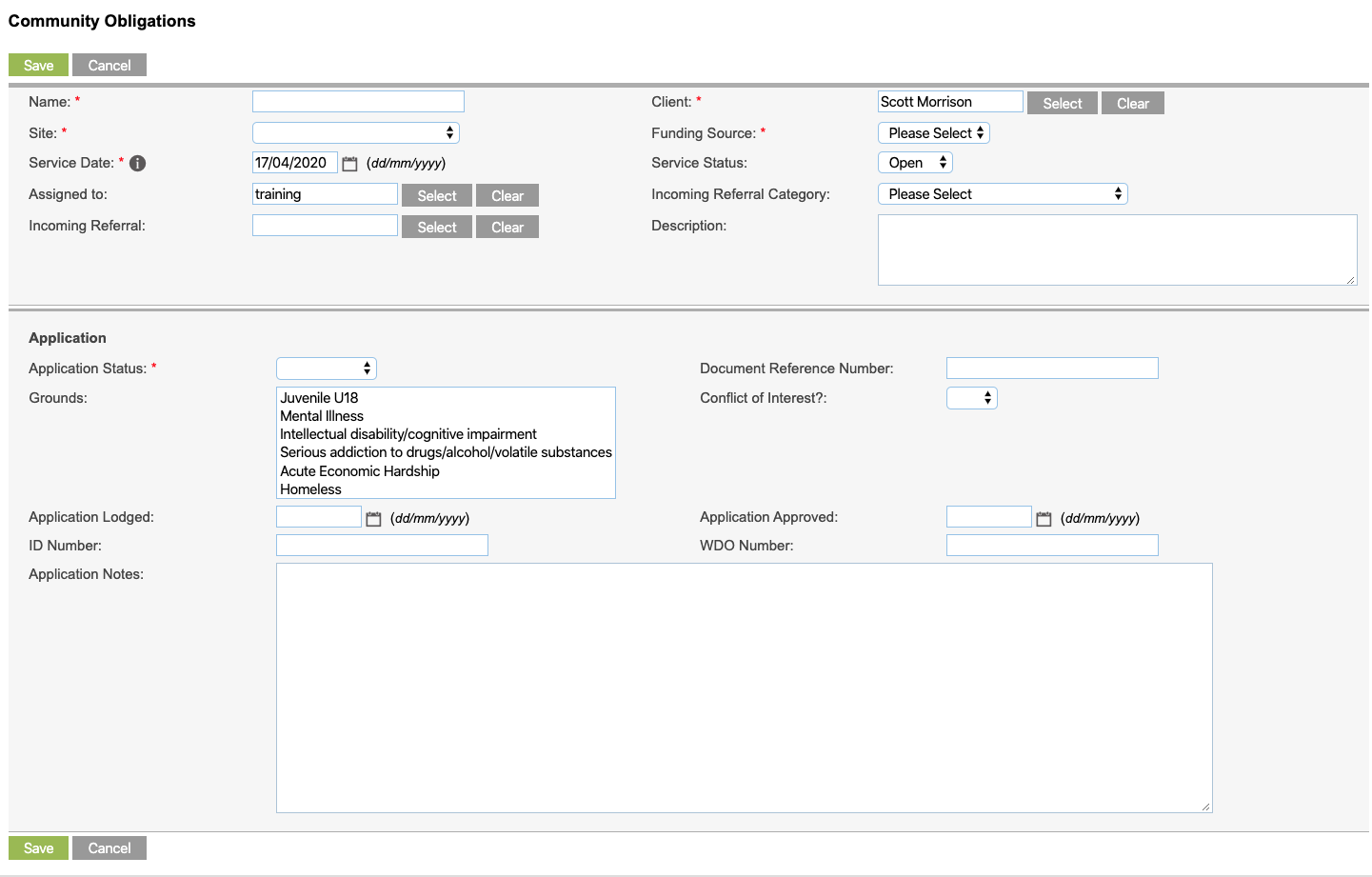Open the Incoming Referral Category dropdown
Image resolution: width=1372 pixels, height=877 pixels.
[1002, 193]
